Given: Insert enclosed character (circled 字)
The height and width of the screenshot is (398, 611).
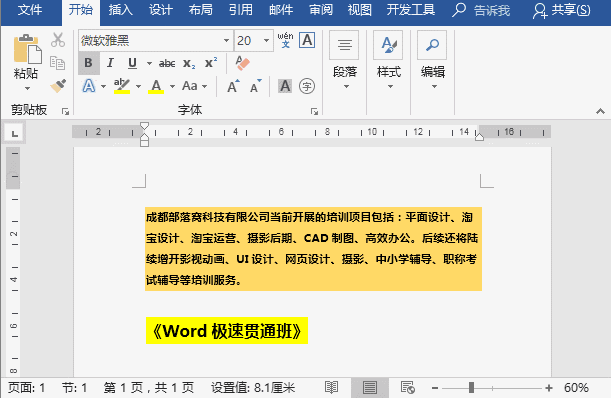Looking at the screenshot, I should pyautogui.click(x=307, y=86).
